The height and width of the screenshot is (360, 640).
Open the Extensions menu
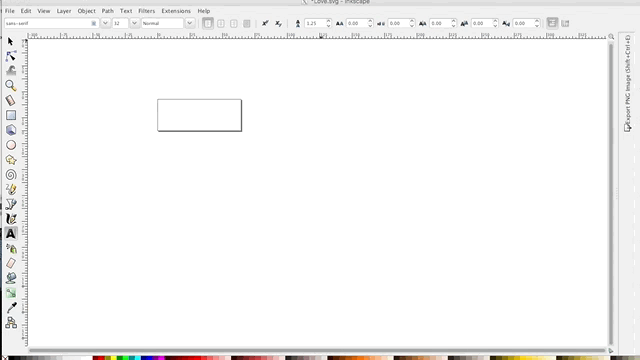click(x=176, y=11)
